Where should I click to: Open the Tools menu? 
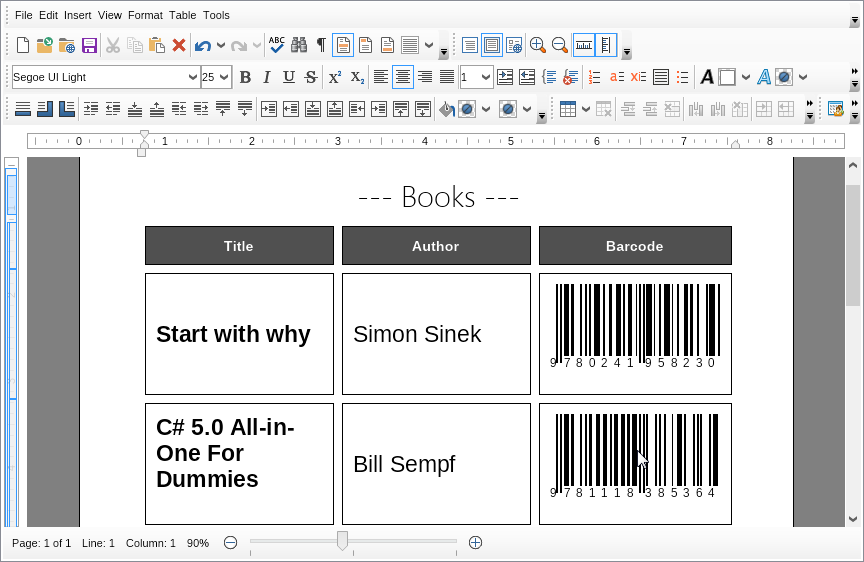[x=216, y=15]
